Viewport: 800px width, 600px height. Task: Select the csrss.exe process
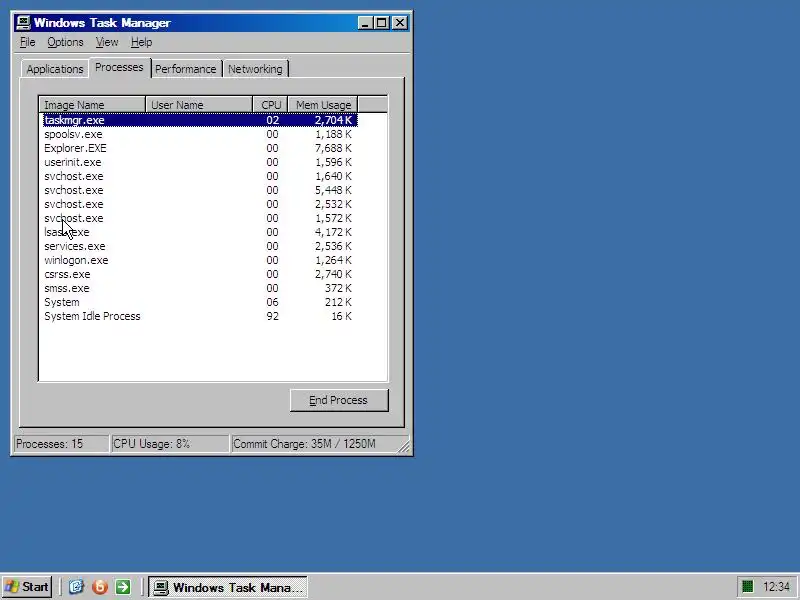tap(200, 274)
